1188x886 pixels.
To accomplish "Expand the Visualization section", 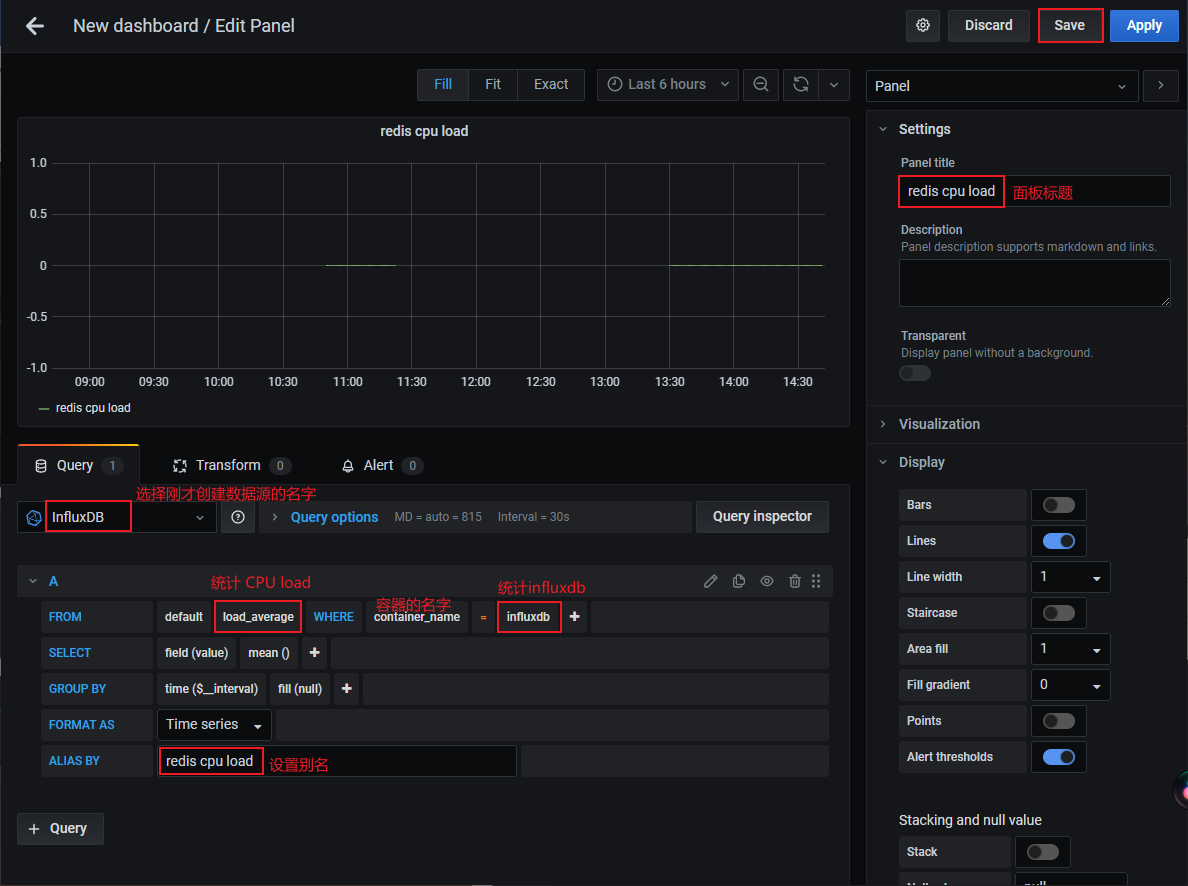I will point(939,424).
